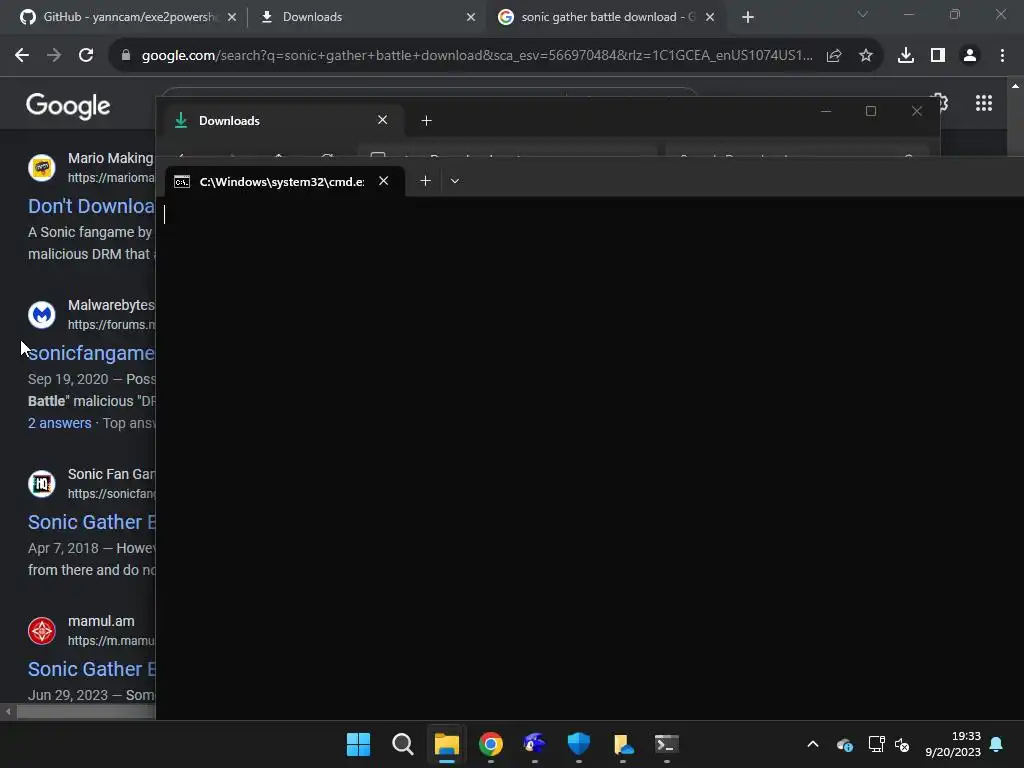The image size is (1024, 768).
Task: Click OneDrive cloud icon in tray
Action: (844, 744)
